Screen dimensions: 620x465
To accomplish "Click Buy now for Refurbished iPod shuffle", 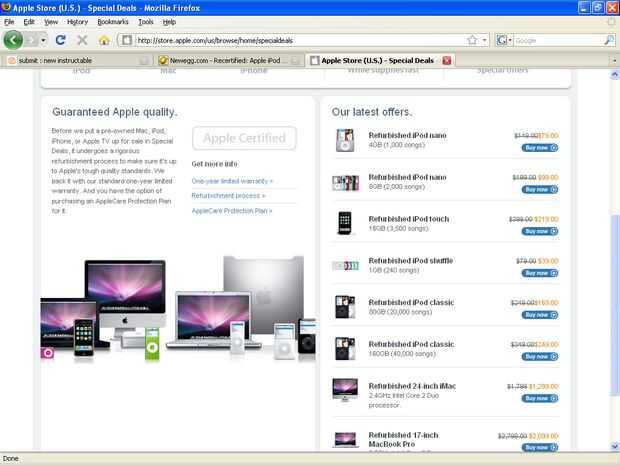I will (x=540, y=273).
